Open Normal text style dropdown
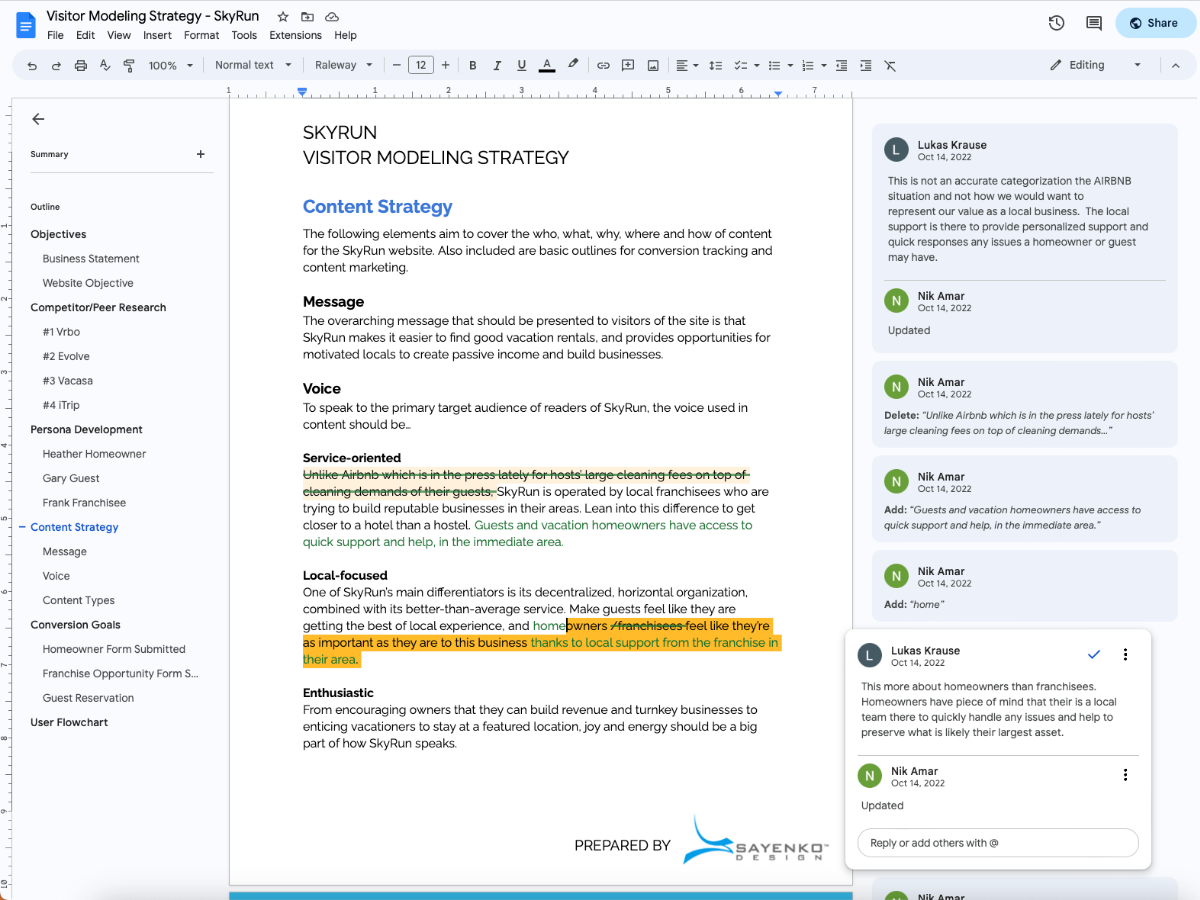 click(254, 65)
